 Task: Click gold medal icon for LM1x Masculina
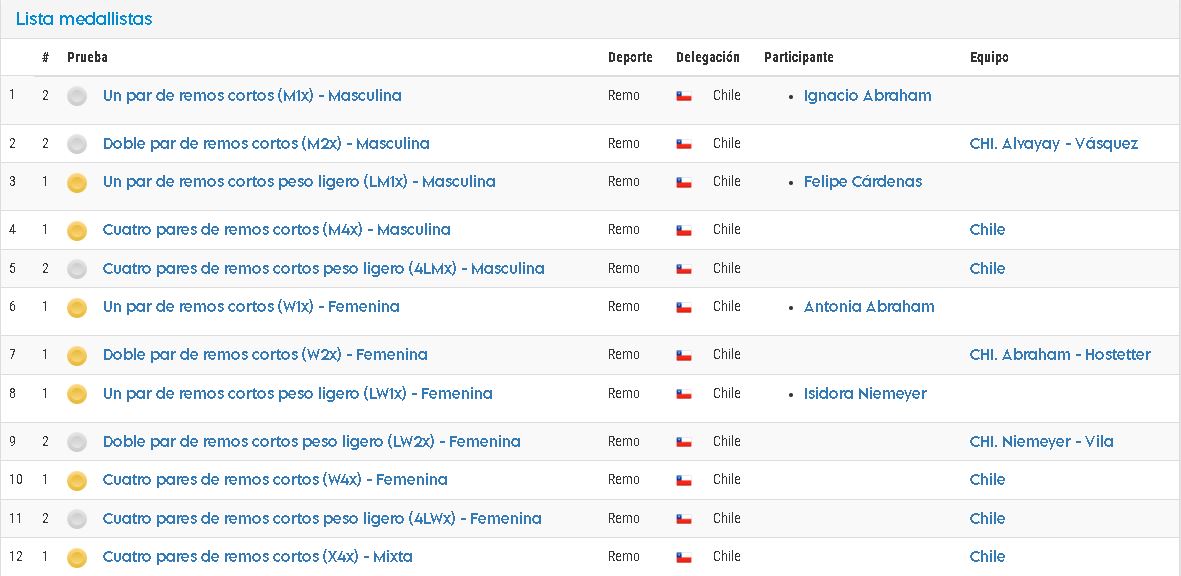pyautogui.click(x=77, y=183)
